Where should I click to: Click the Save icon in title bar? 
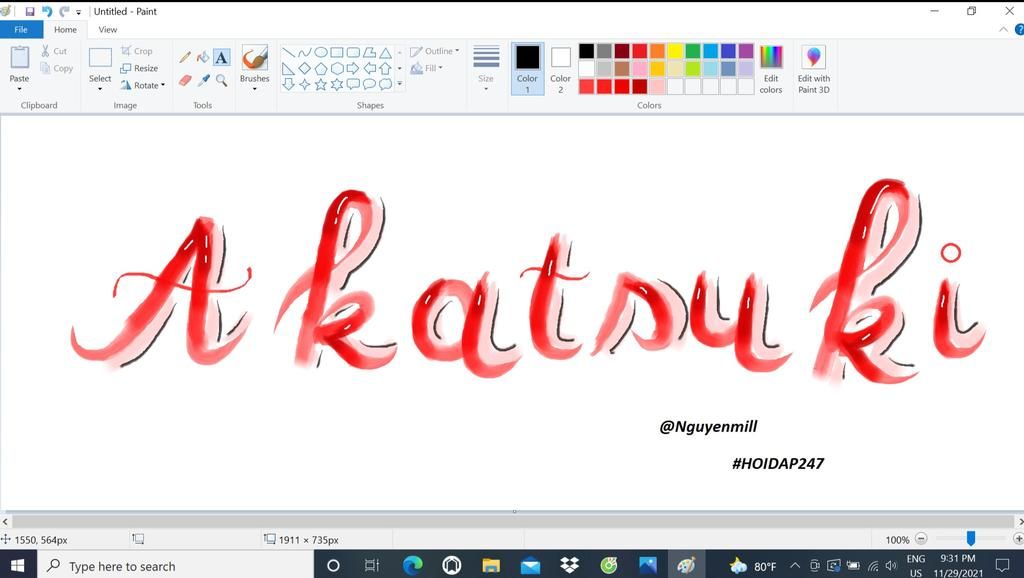(x=29, y=11)
